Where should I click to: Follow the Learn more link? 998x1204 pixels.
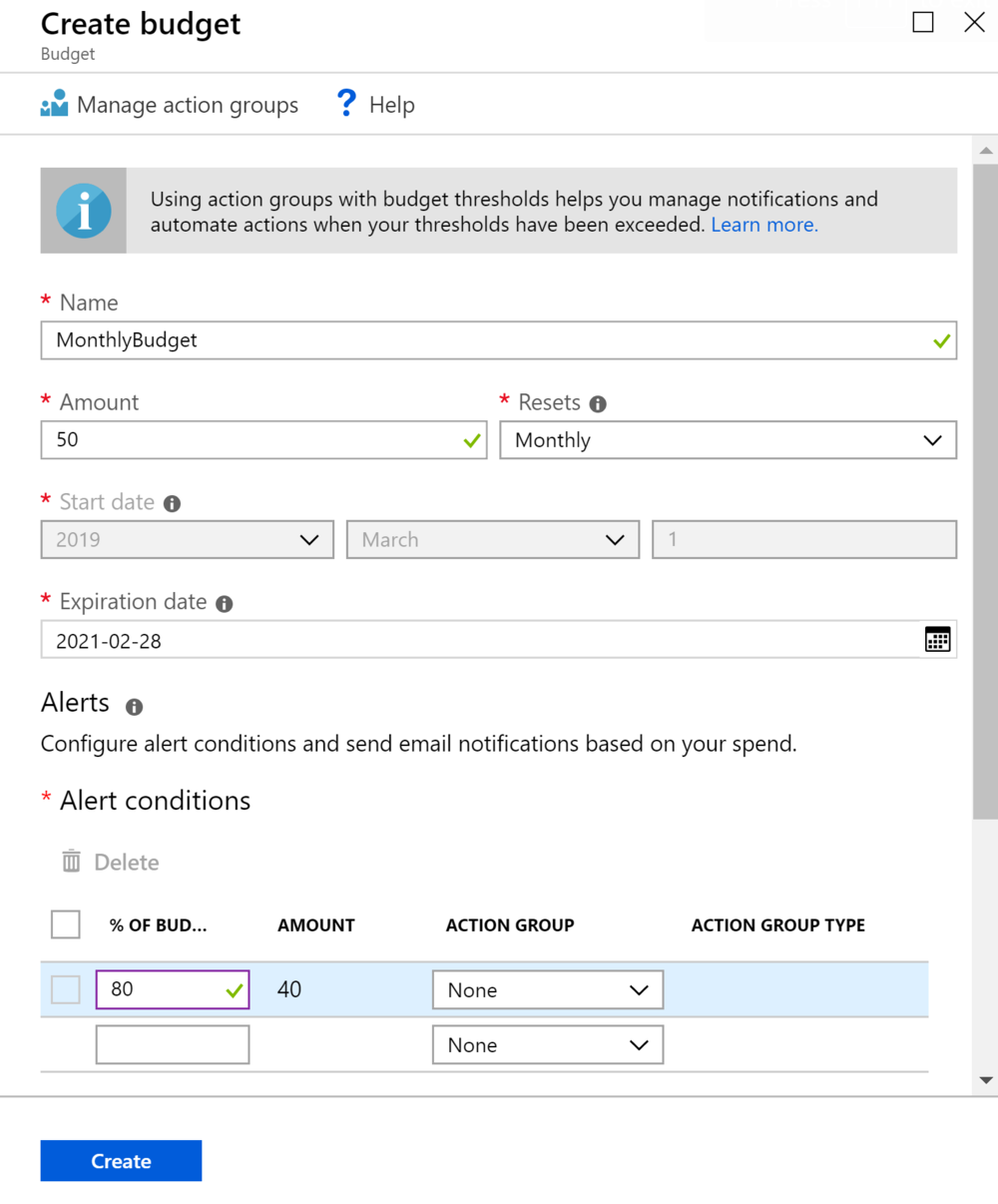(x=763, y=226)
